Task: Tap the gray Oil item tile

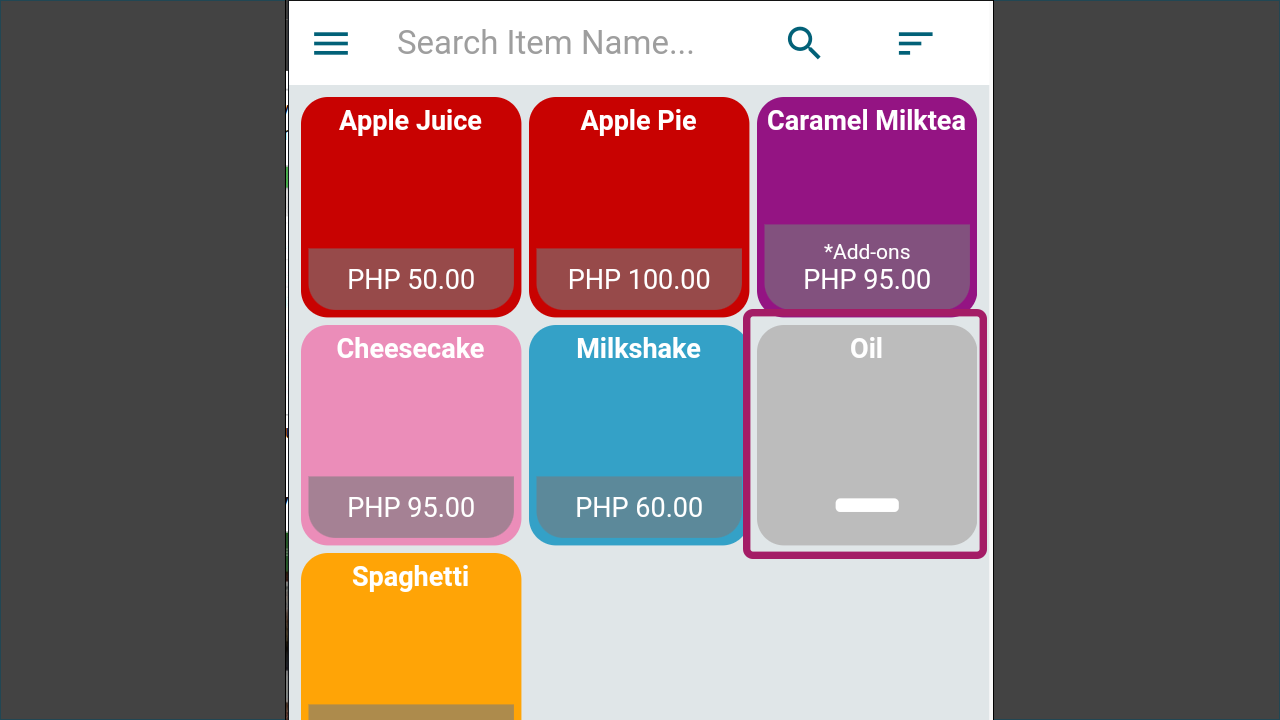Action: (x=867, y=435)
